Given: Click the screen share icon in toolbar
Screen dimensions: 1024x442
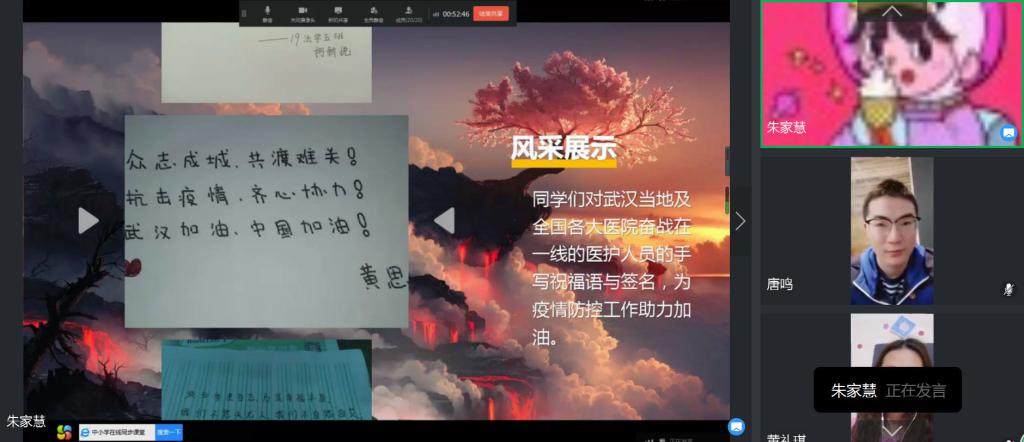Looking at the screenshot, I should coord(337,12).
